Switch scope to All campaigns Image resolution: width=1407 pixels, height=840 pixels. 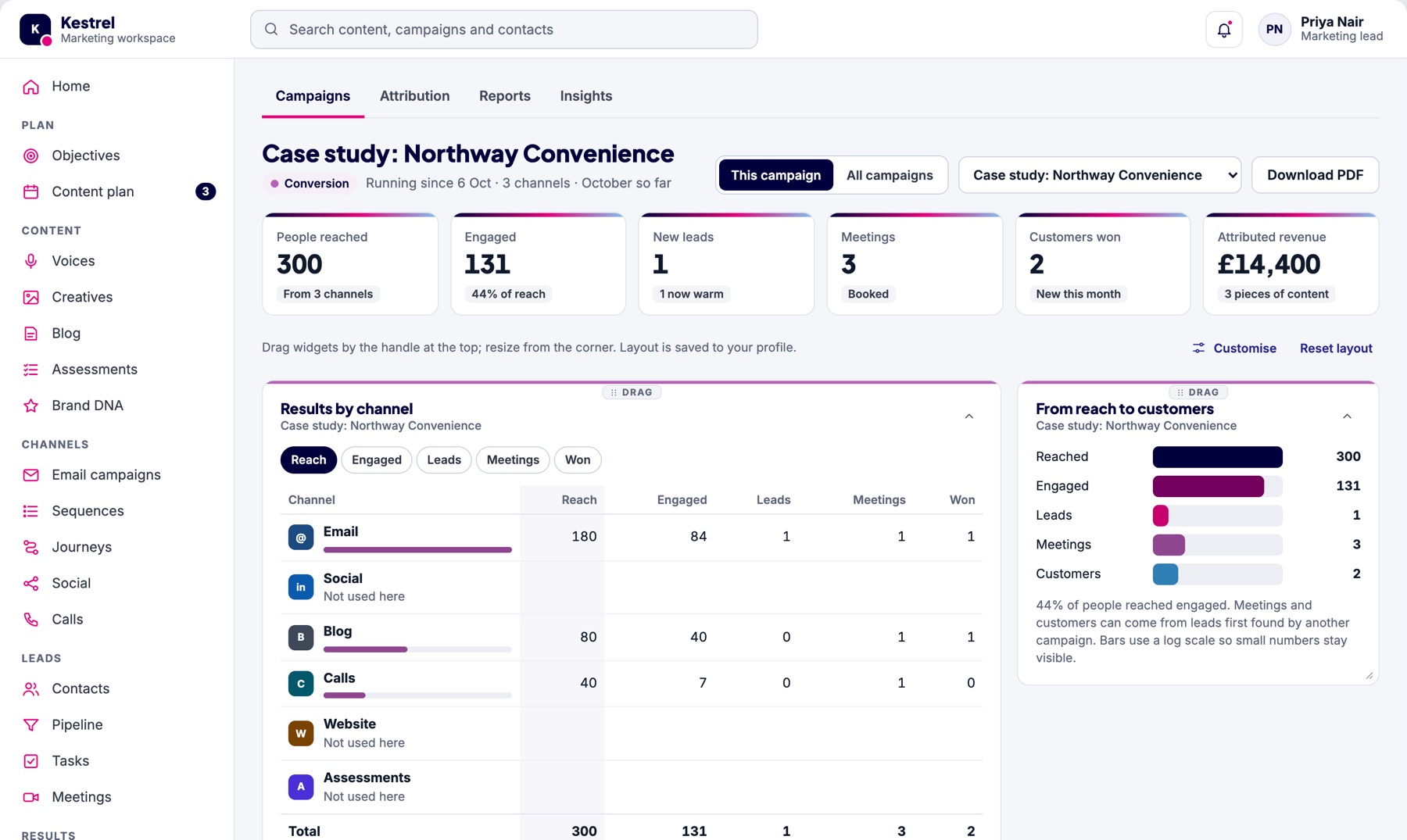pyautogui.click(x=890, y=175)
